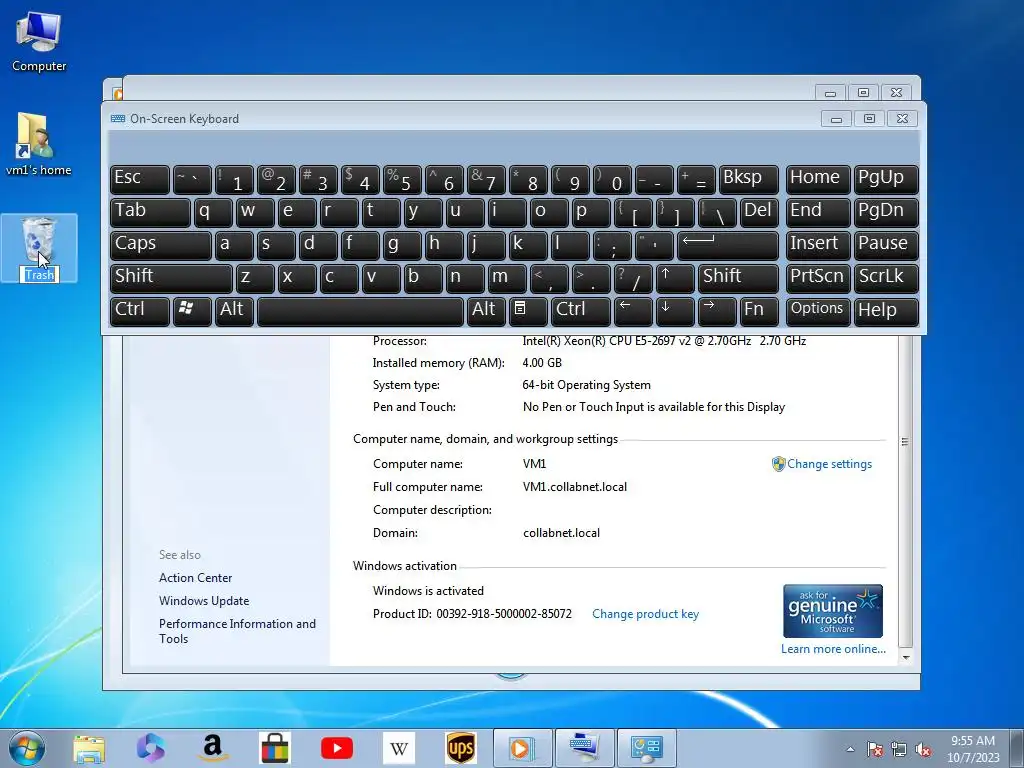Open Wikipedia taskbar shortcut

tap(398, 748)
